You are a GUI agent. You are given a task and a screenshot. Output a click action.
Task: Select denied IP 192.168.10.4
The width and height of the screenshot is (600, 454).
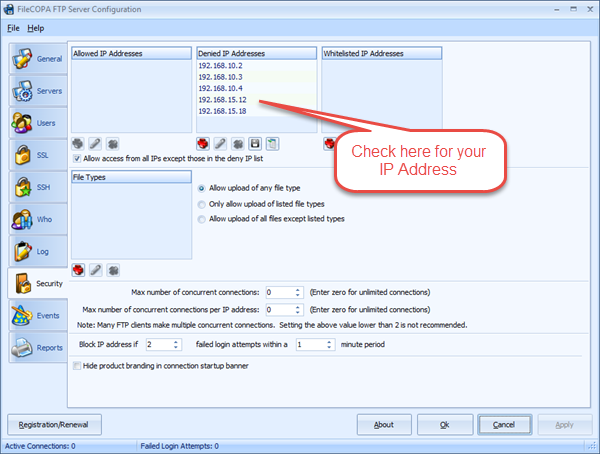coord(256,88)
